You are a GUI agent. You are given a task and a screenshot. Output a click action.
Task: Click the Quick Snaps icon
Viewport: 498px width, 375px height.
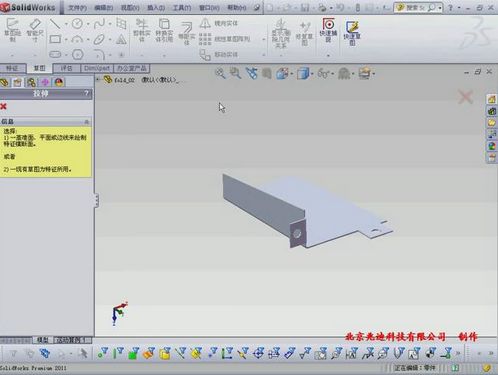tap(328, 30)
